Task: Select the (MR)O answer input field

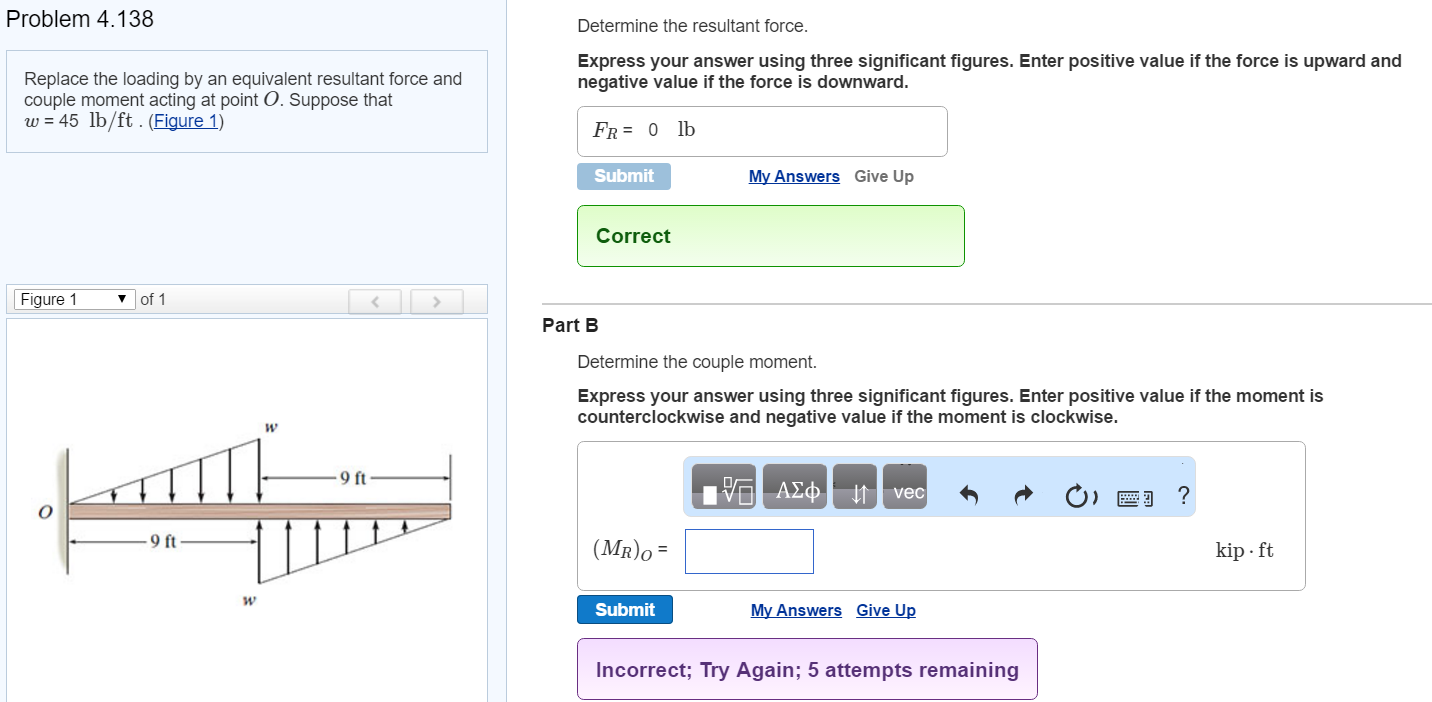Action: 748,551
